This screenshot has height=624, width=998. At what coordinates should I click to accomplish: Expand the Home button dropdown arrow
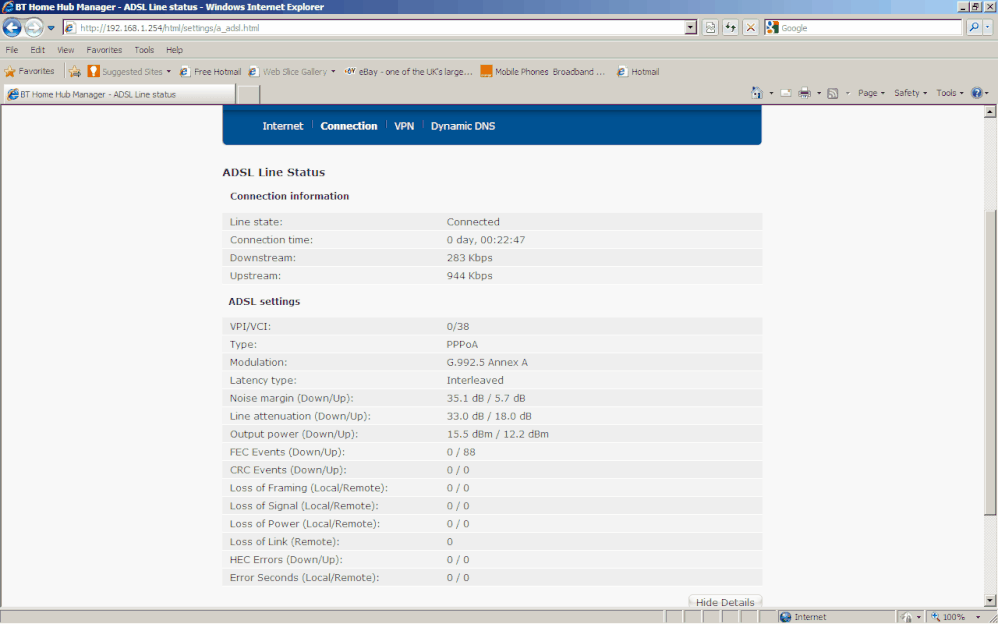(x=771, y=93)
